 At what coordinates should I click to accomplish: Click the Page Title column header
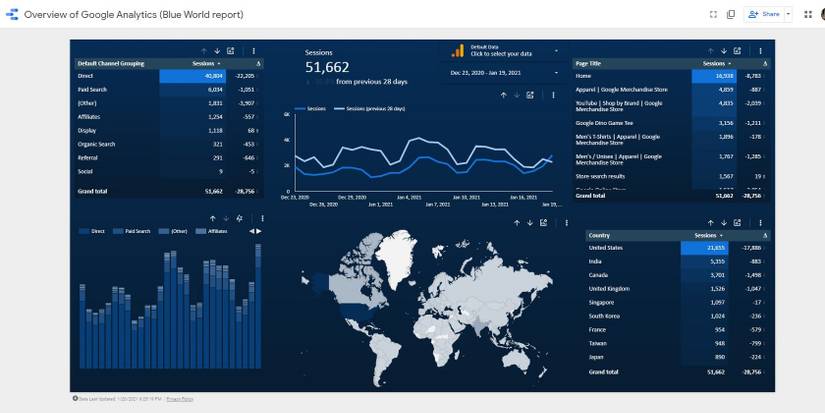[588, 64]
